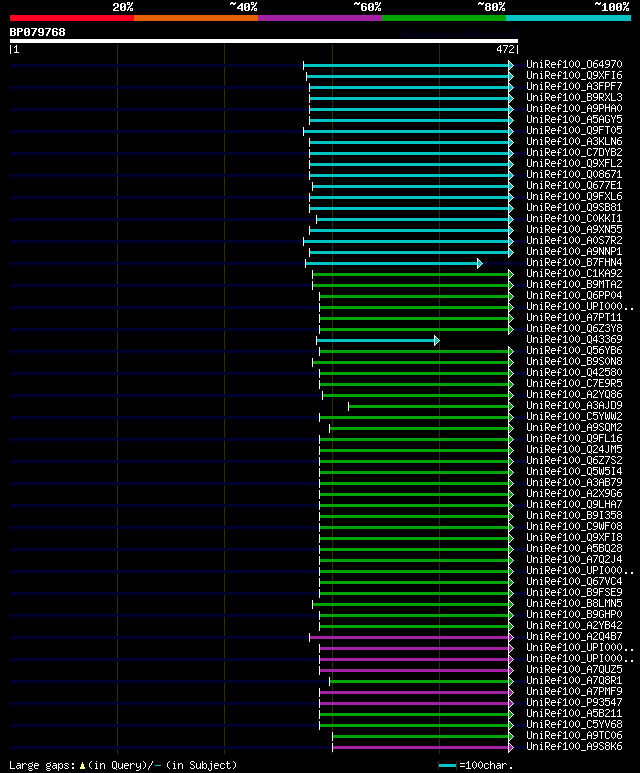Click label UniRef100_Q677E1

(574, 186)
